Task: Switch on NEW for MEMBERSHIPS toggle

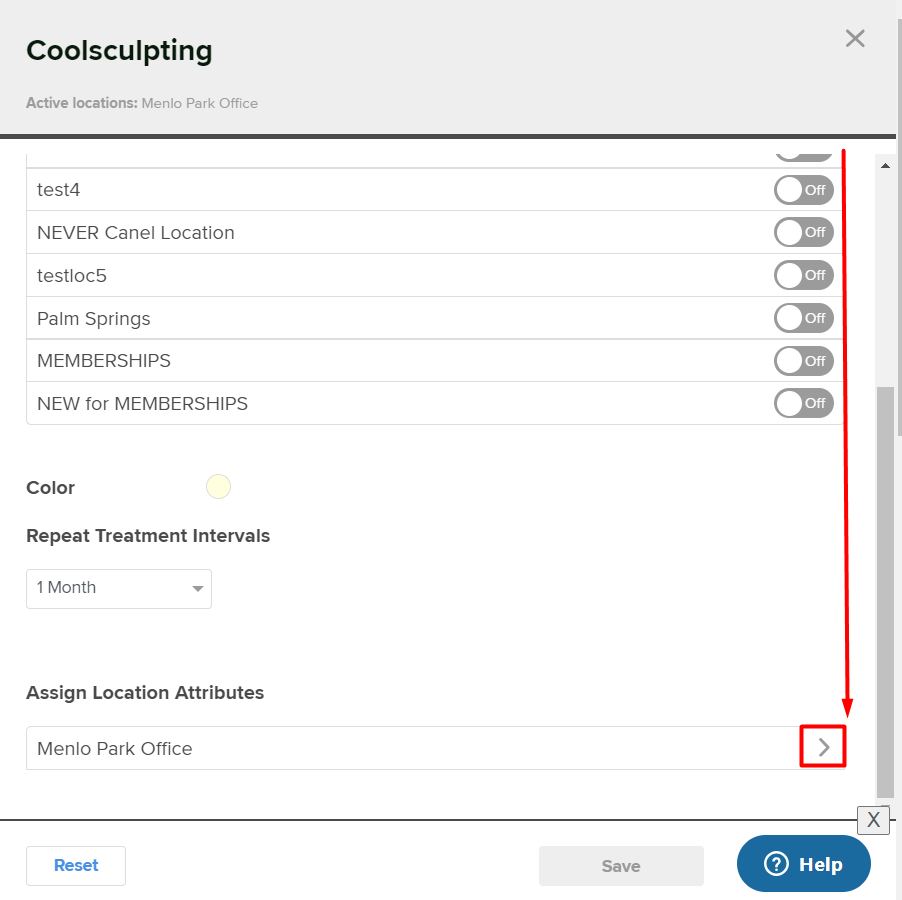Action: coord(803,403)
